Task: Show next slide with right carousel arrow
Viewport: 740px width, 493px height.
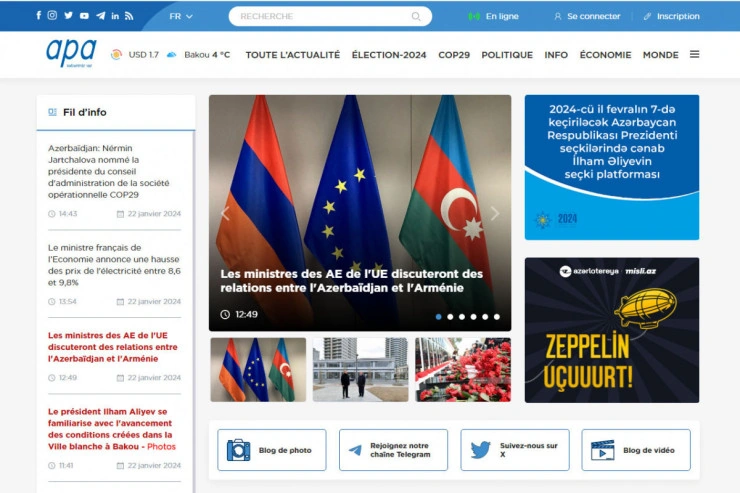Action: (x=494, y=213)
